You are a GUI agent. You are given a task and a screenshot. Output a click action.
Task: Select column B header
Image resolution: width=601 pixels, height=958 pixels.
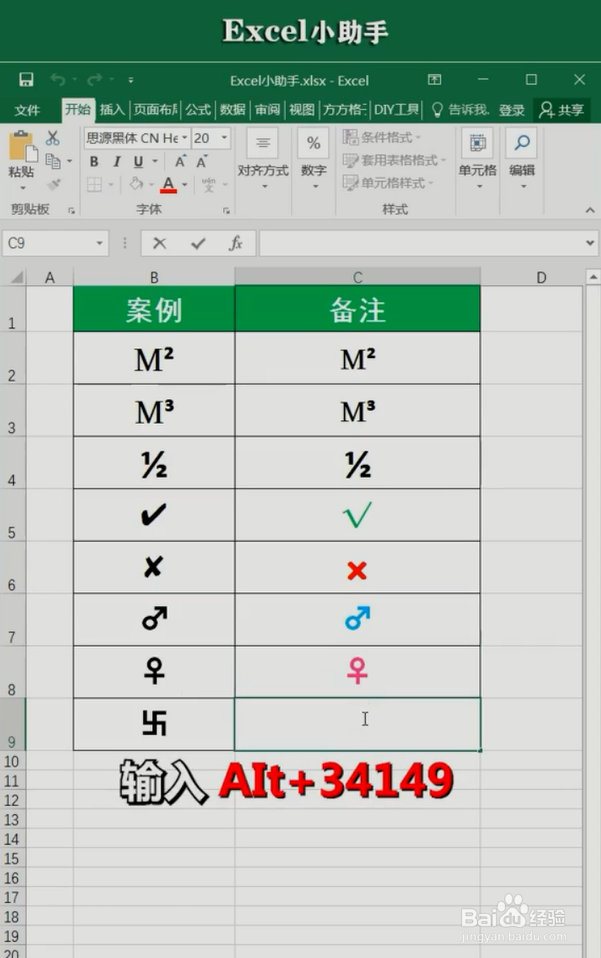coord(154,277)
